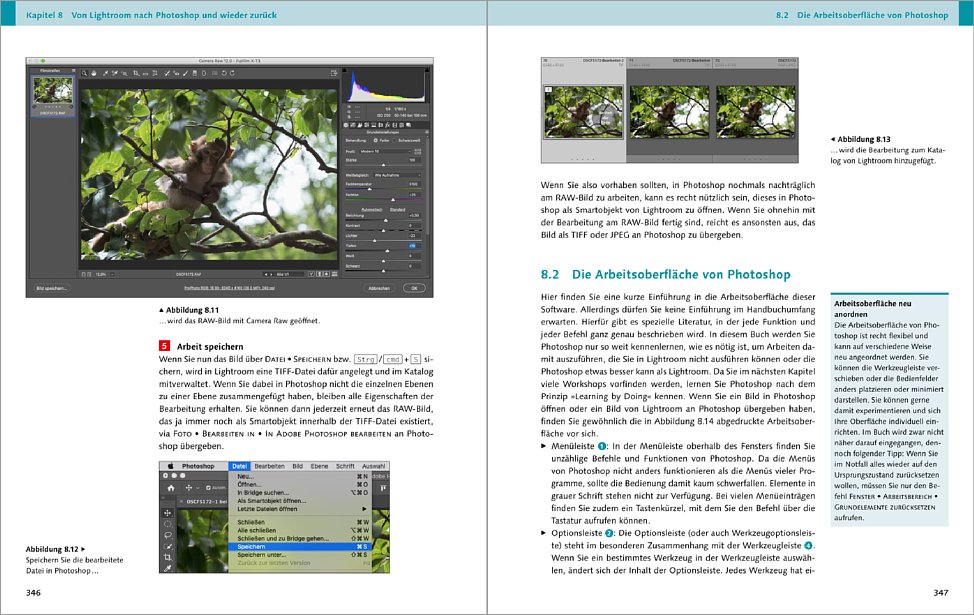Choose the Crop tool in Camera Raw toolbar
974x615 pixels.
tap(136, 73)
